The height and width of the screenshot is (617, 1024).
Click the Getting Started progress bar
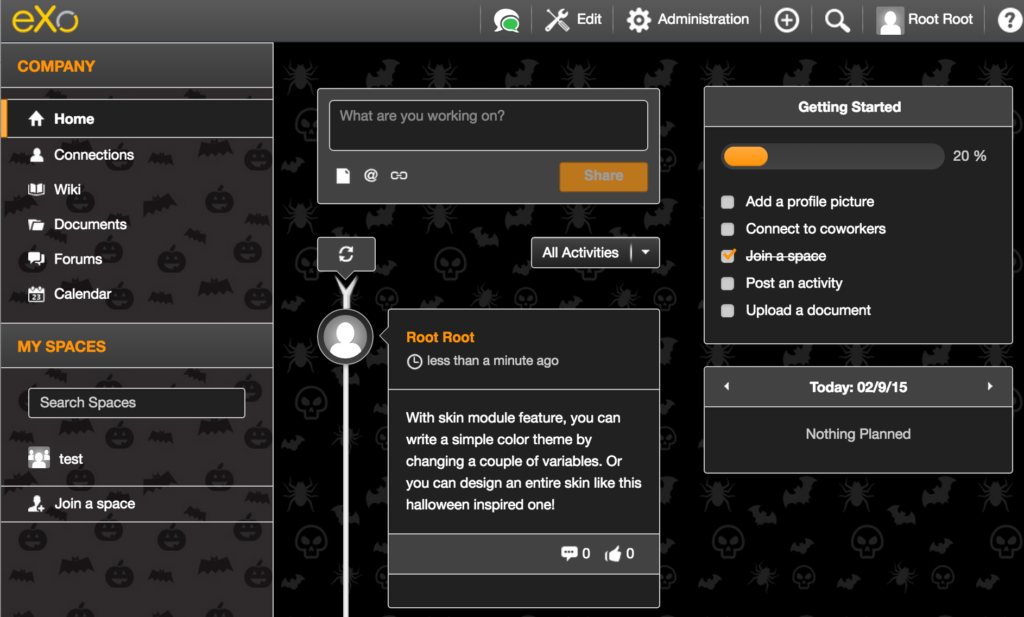click(832, 156)
